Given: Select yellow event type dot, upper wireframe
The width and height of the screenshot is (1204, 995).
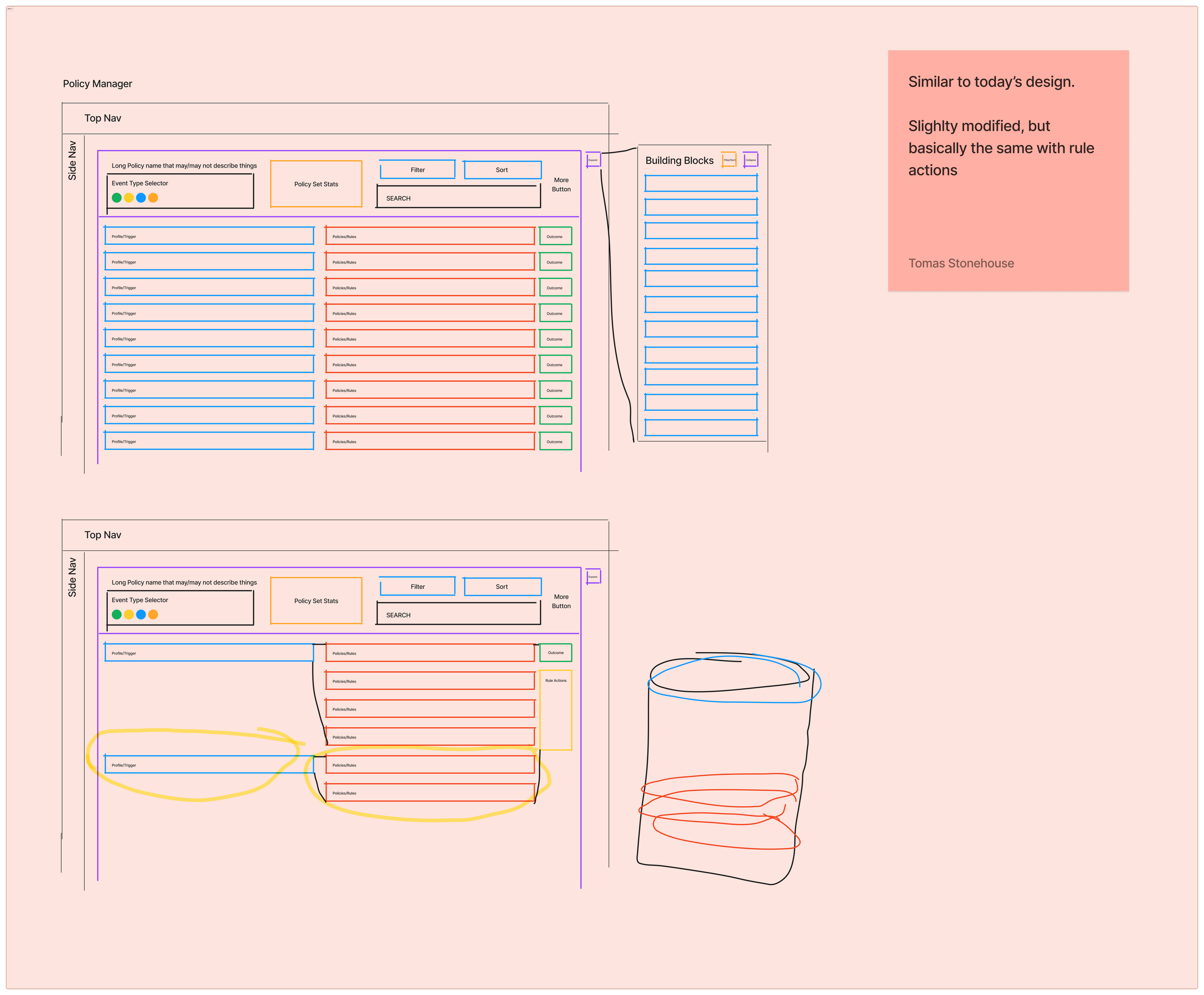Looking at the screenshot, I should pos(129,198).
